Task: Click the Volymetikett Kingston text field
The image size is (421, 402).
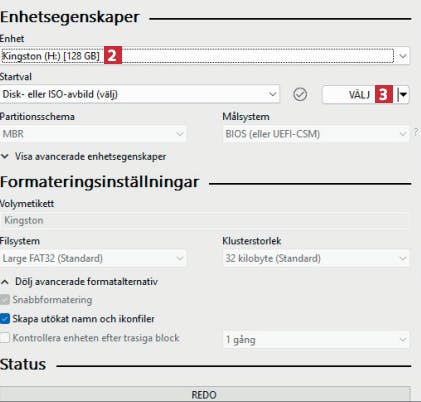Action: (205, 220)
